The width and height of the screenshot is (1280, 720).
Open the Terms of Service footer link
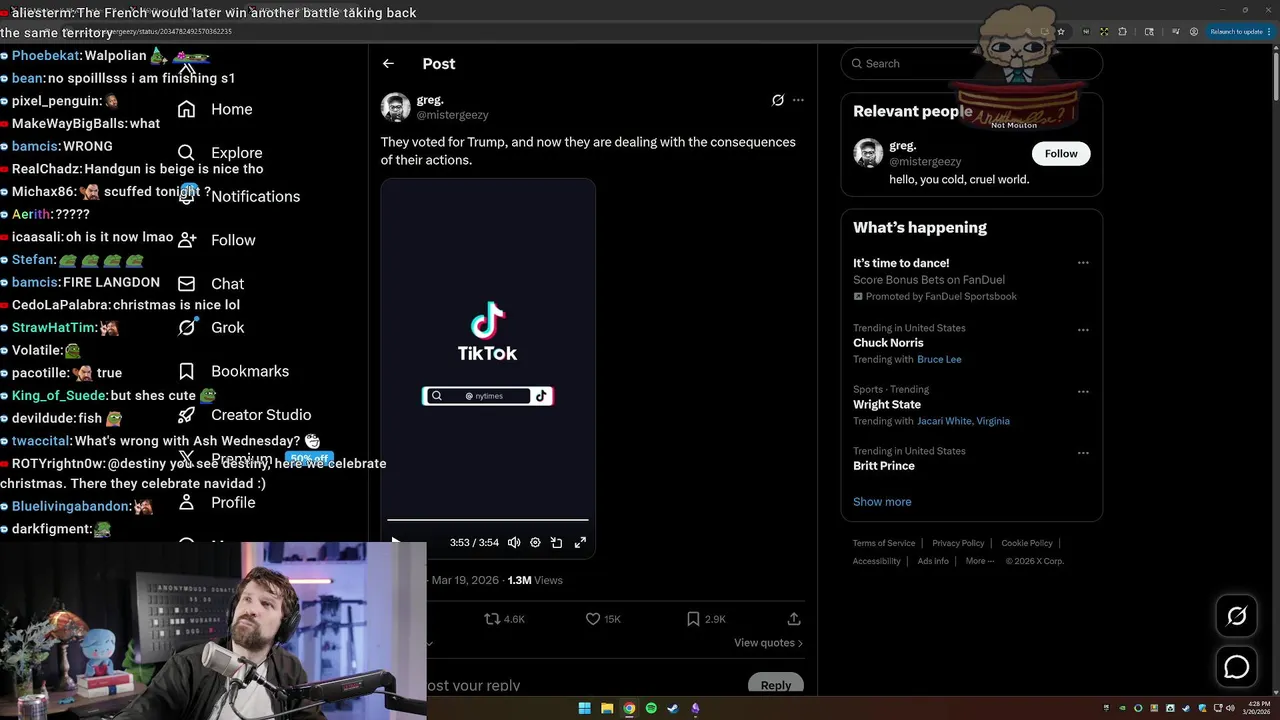884,543
